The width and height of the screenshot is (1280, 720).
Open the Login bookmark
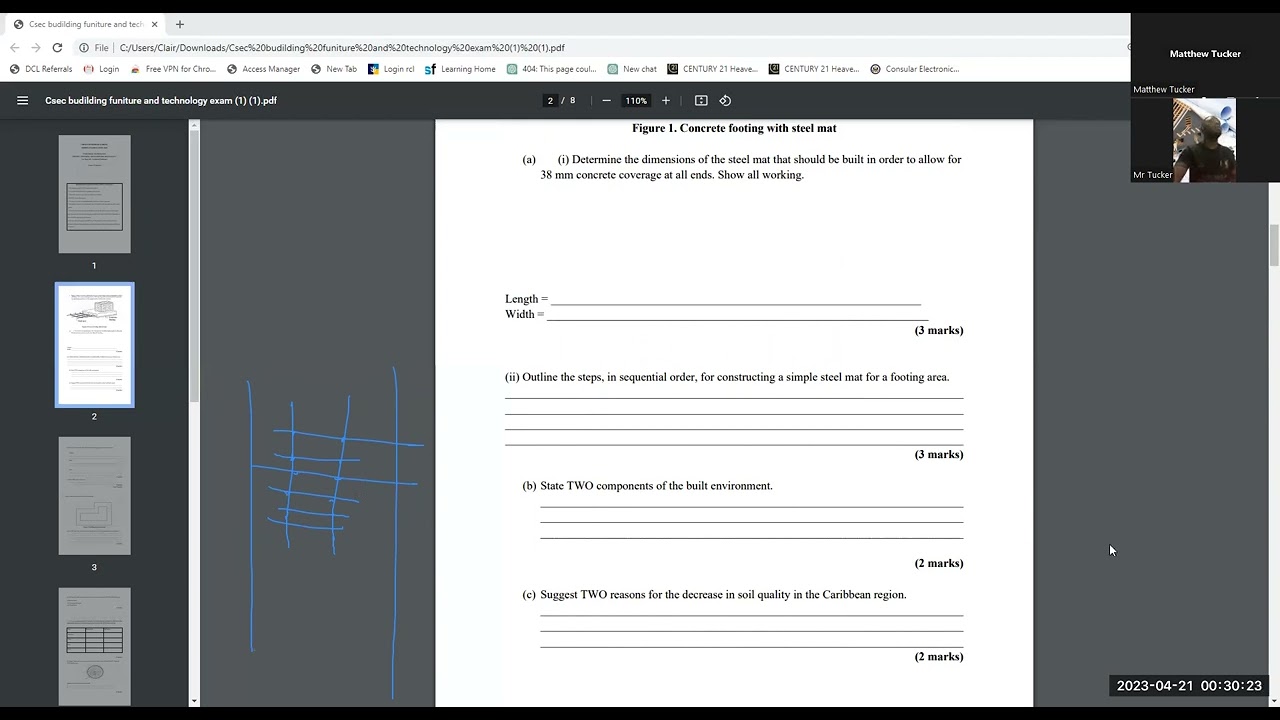click(101, 69)
